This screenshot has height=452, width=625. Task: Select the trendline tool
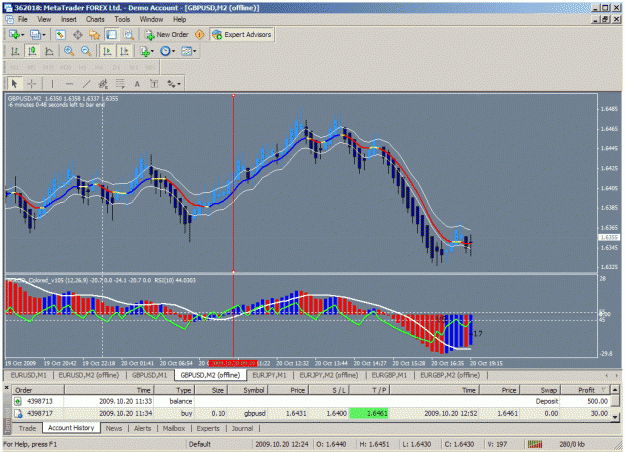(x=86, y=84)
